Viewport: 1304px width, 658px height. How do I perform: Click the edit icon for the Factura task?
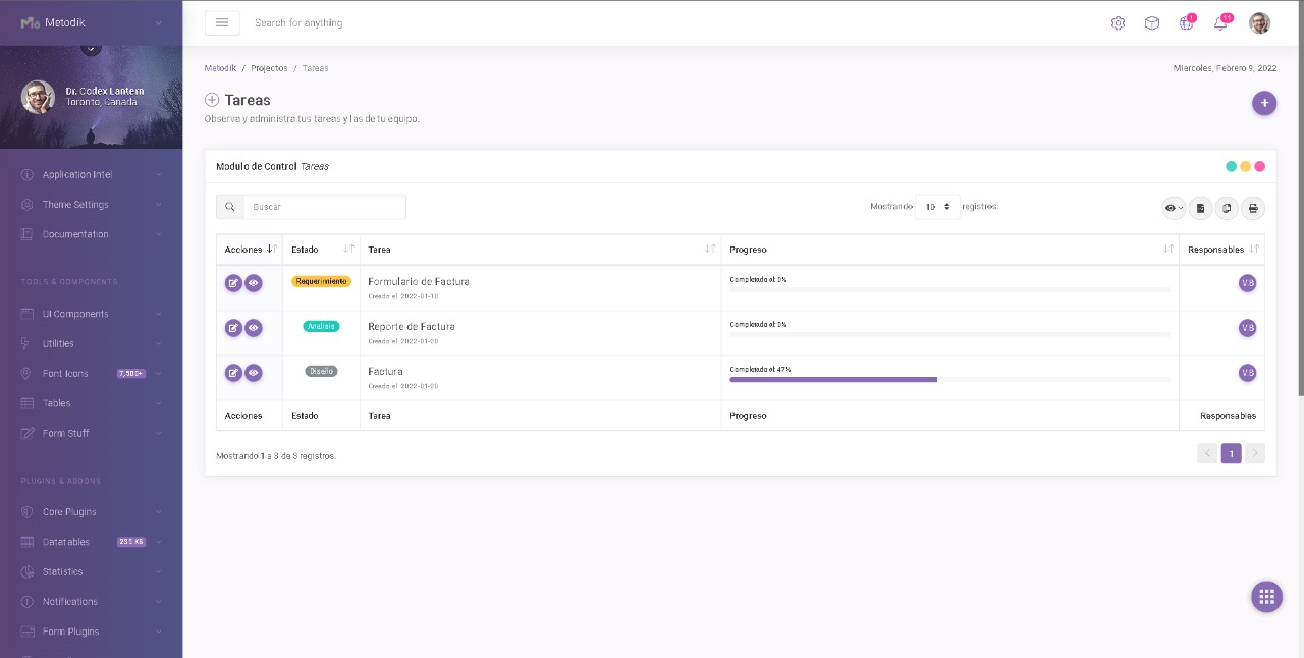click(233, 373)
